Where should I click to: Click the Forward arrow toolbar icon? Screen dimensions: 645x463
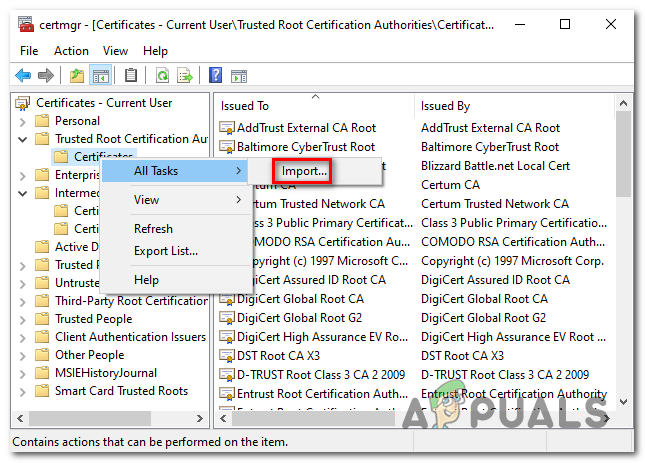click(46, 76)
